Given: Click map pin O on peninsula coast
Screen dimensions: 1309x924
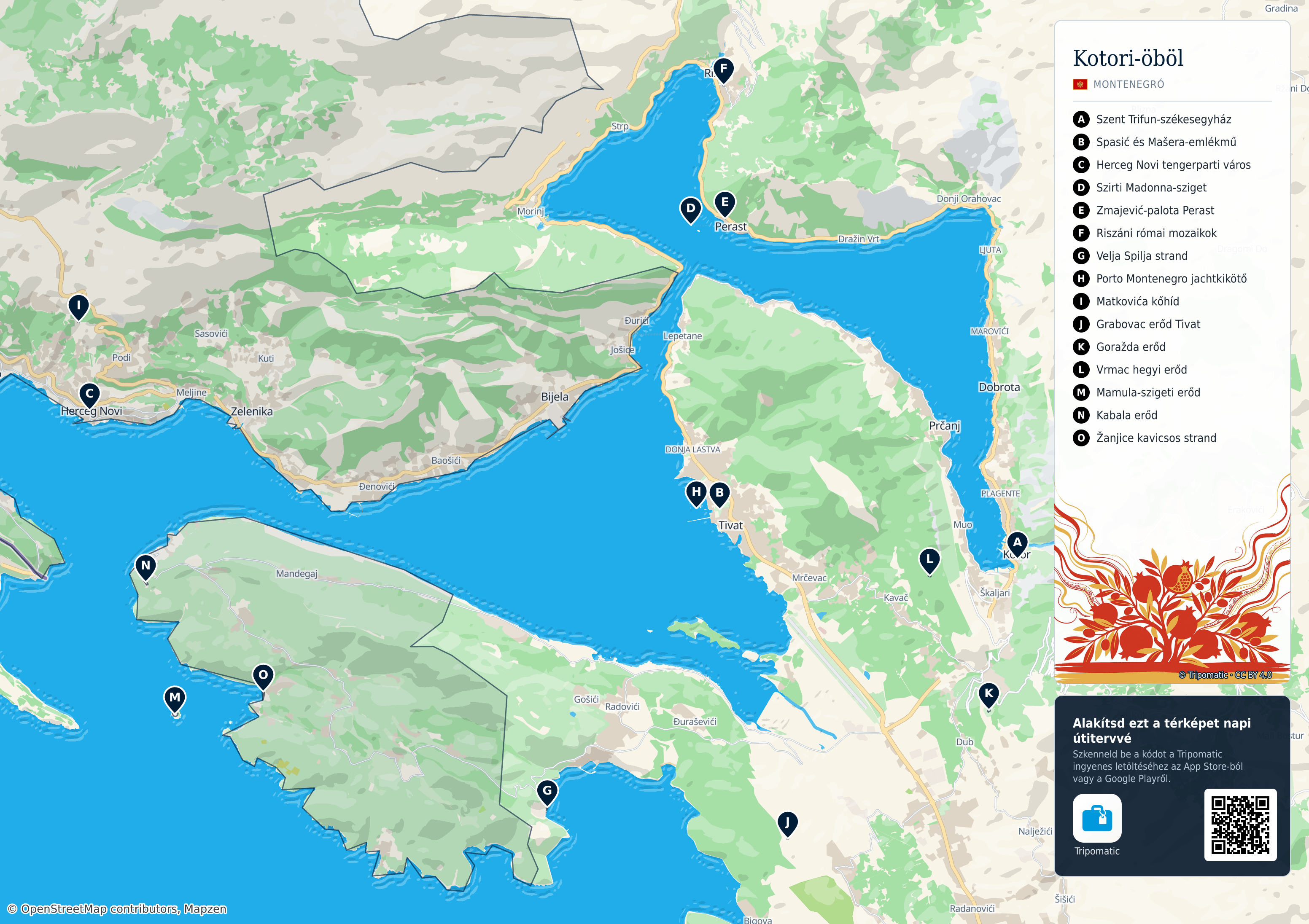Looking at the screenshot, I should (x=263, y=677).
